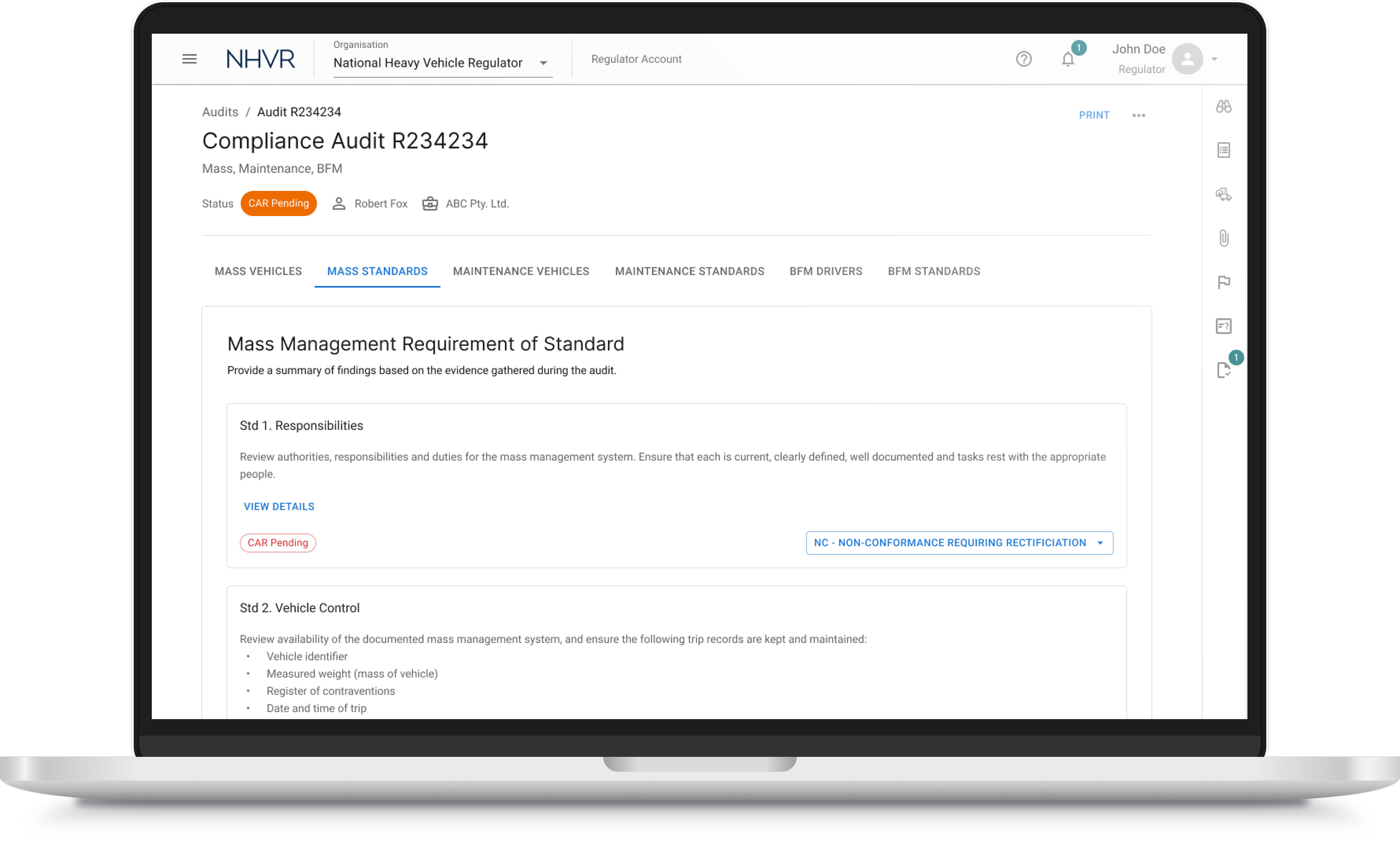1400x844 pixels.
Task: Open the three-dot more options menu
Action: [1138, 115]
